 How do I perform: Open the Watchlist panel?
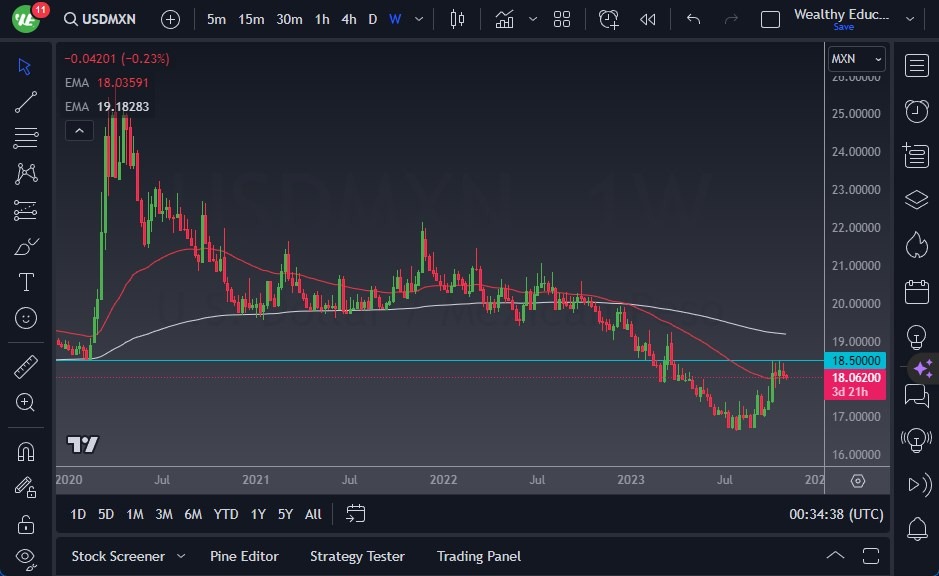point(917,66)
